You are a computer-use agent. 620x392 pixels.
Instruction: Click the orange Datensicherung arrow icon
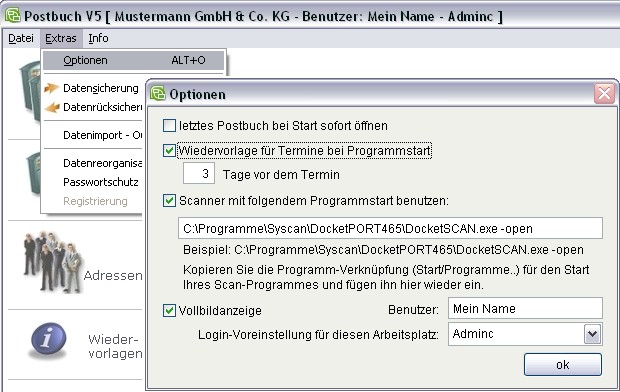click(x=51, y=88)
